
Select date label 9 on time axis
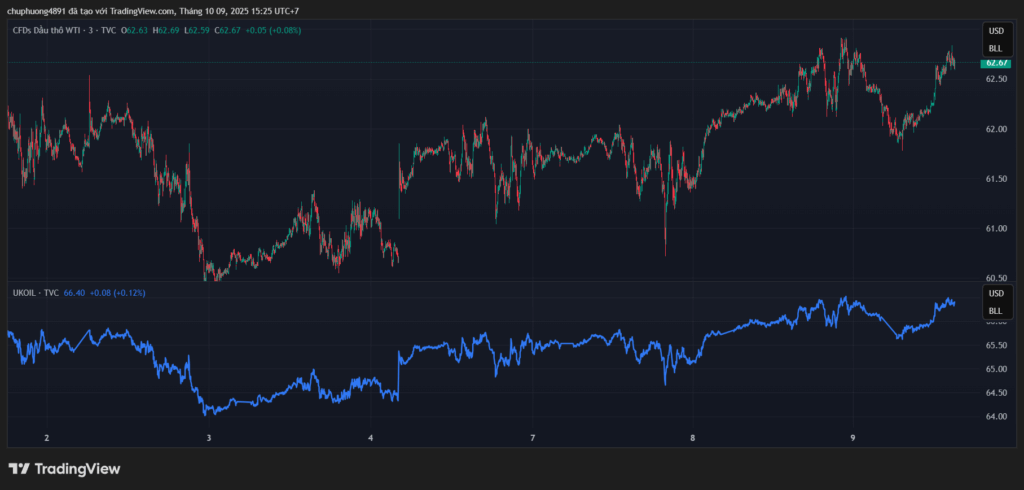coord(853,438)
